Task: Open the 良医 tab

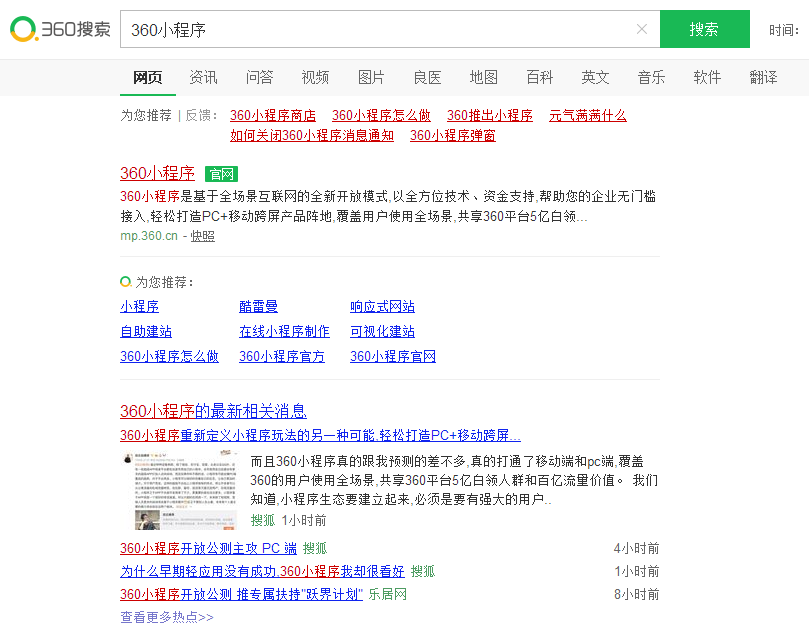Action: click(x=427, y=77)
